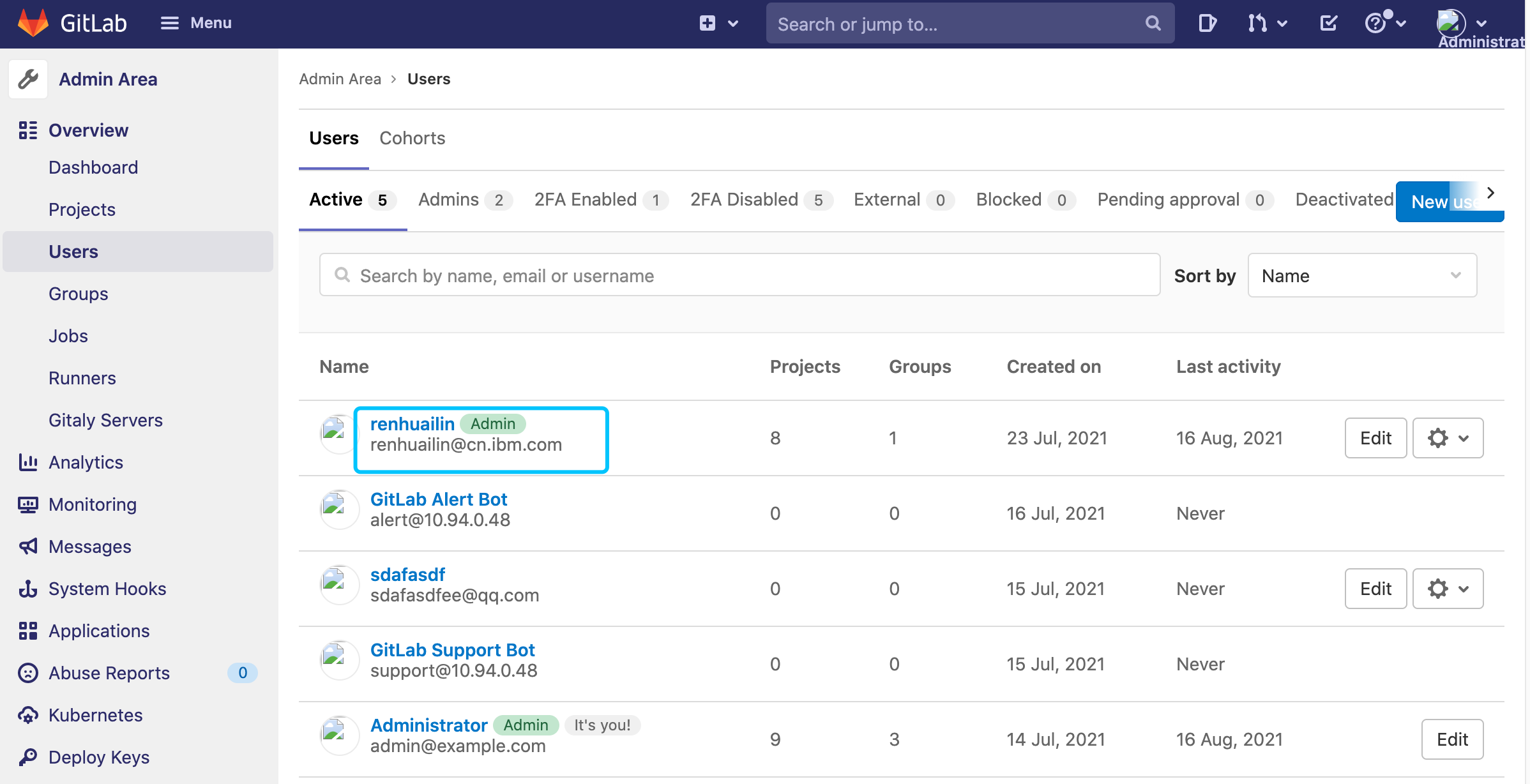
Task: Expand the chevron beside the plus icon
Action: point(733,24)
